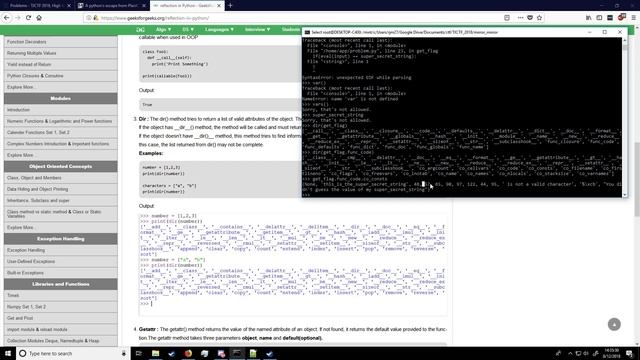Viewport: 640px width, 360px height.
Task: Bookmark this page with the star
Action: (540, 18)
